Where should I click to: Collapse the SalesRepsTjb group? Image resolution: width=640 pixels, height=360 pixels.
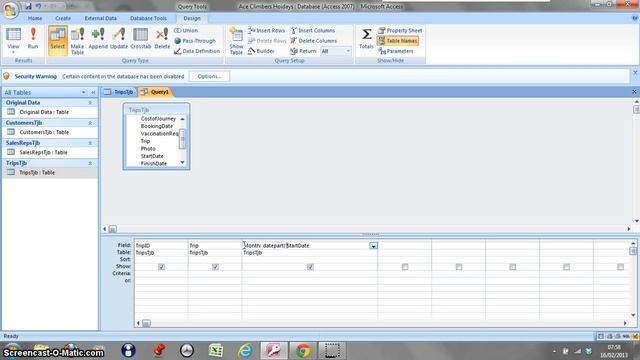(x=90, y=143)
